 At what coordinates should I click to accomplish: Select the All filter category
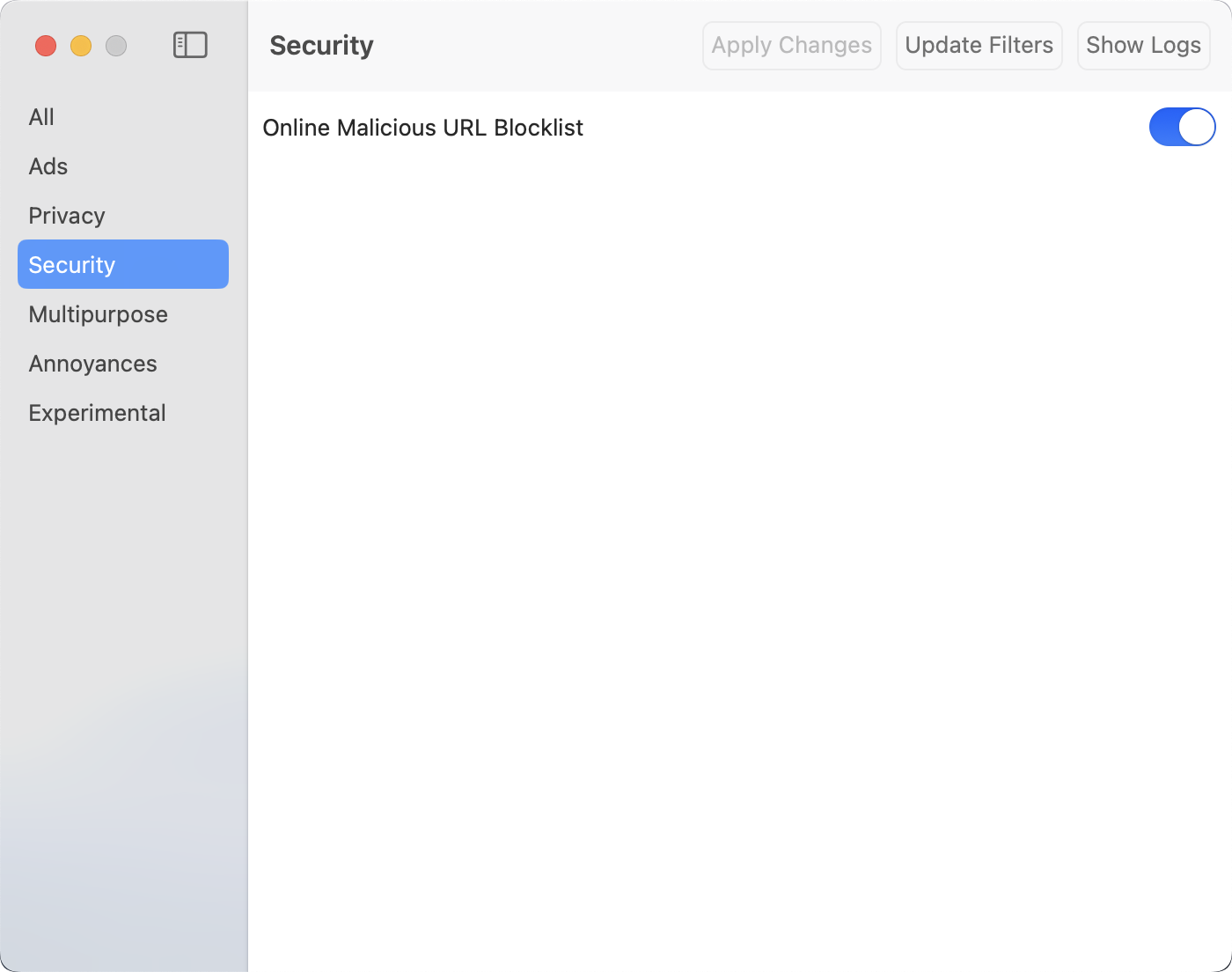41,117
